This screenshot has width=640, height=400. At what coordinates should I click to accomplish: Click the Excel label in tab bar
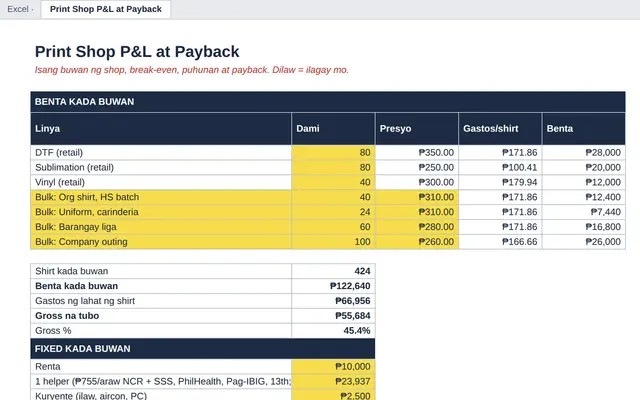[18, 9]
